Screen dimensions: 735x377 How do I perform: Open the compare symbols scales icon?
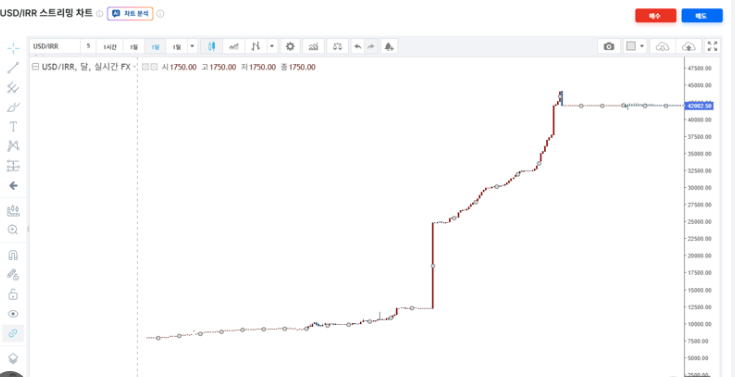point(338,46)
